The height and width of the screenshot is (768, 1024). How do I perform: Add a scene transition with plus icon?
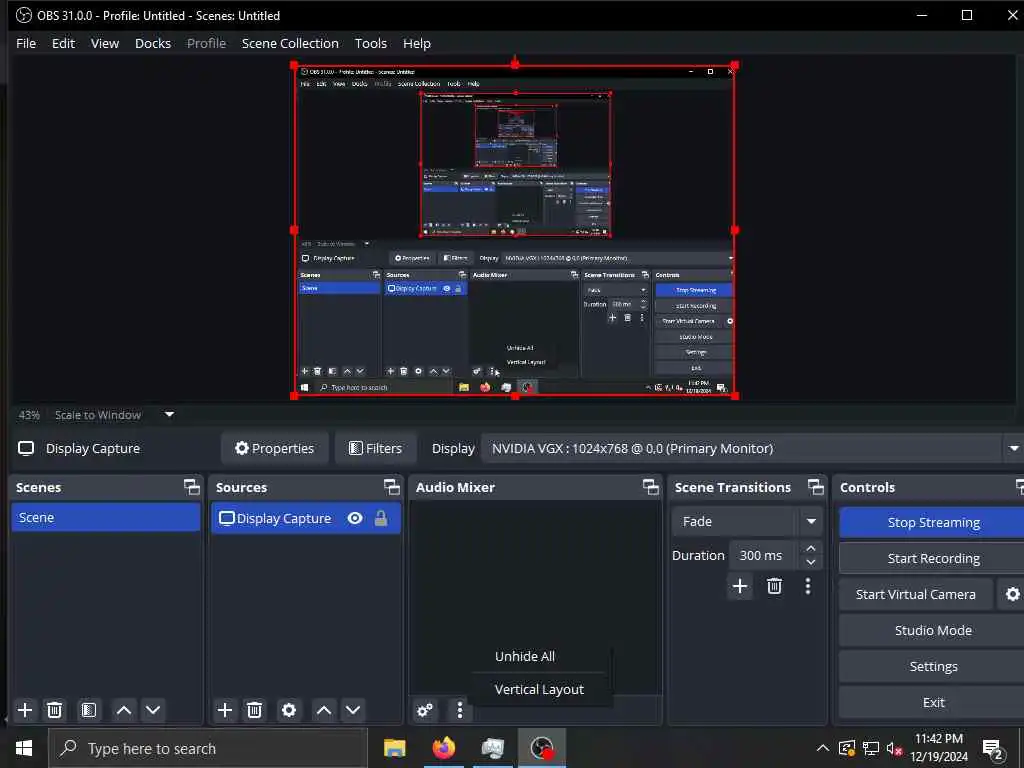point(740,586)
